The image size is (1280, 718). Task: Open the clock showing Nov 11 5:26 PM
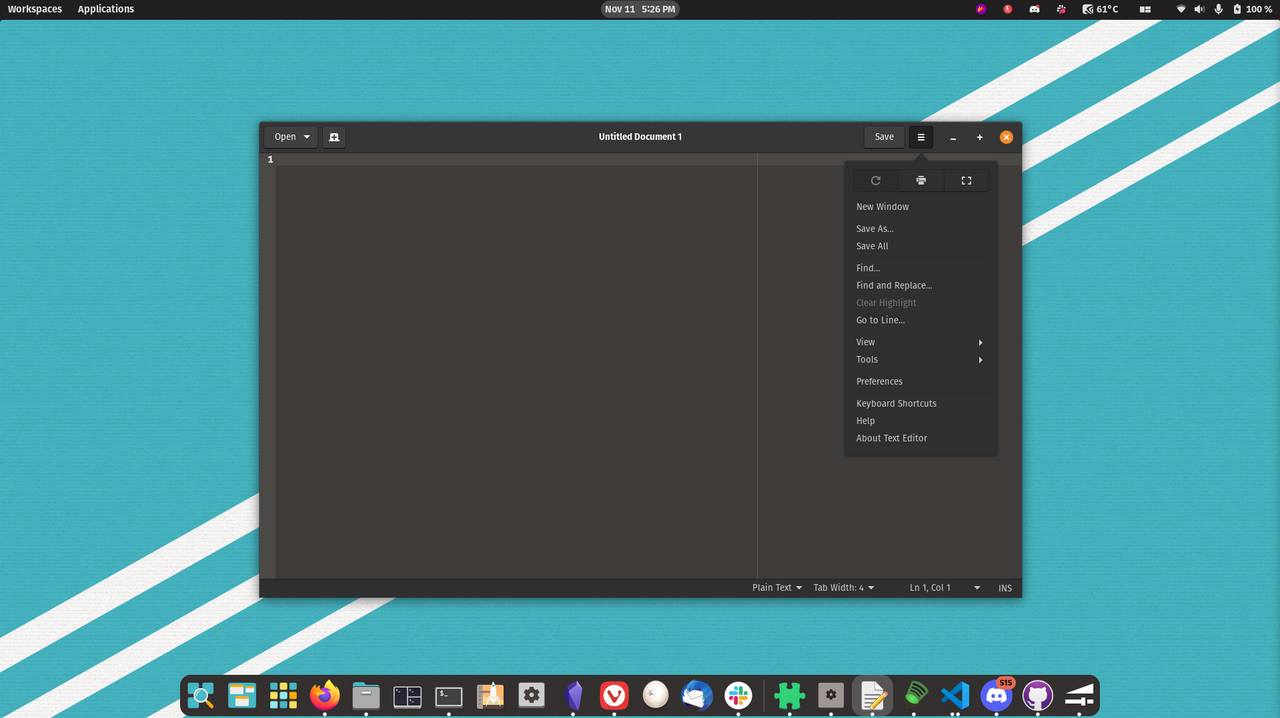pos(640,9)
